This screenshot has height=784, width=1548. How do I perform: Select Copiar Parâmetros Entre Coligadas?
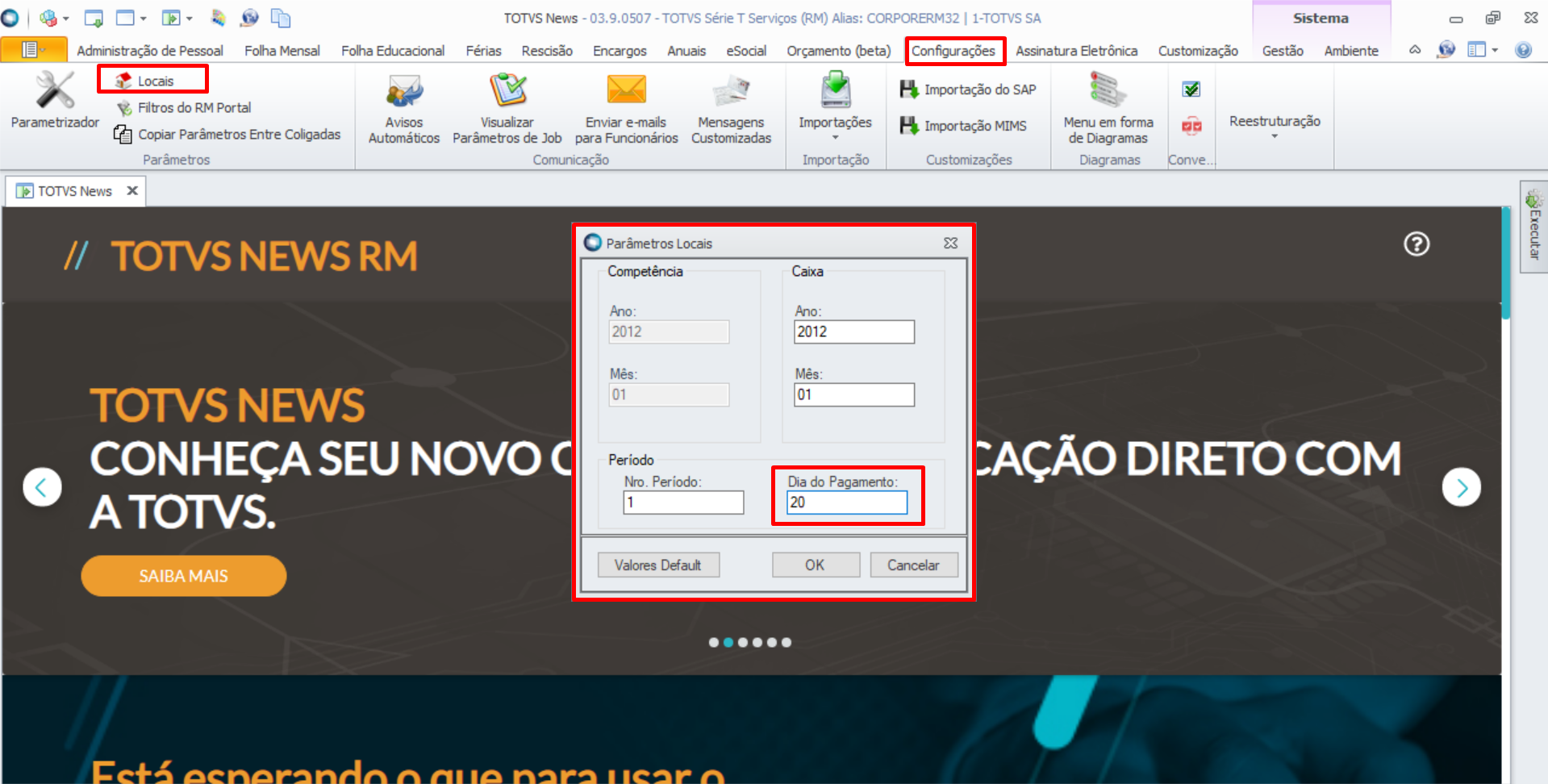tap(227, 134)
